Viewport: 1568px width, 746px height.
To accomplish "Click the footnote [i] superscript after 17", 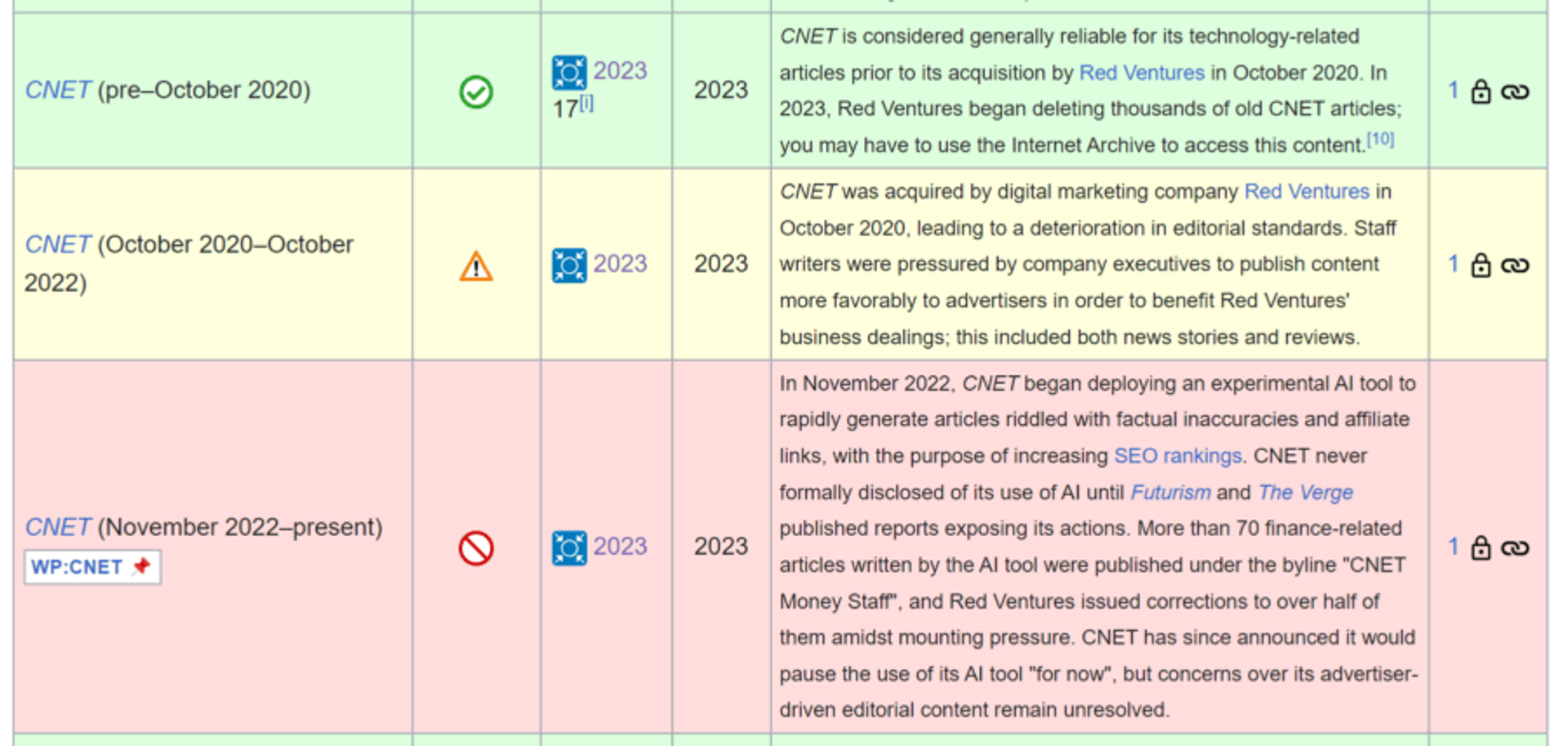I will [586, 103].
